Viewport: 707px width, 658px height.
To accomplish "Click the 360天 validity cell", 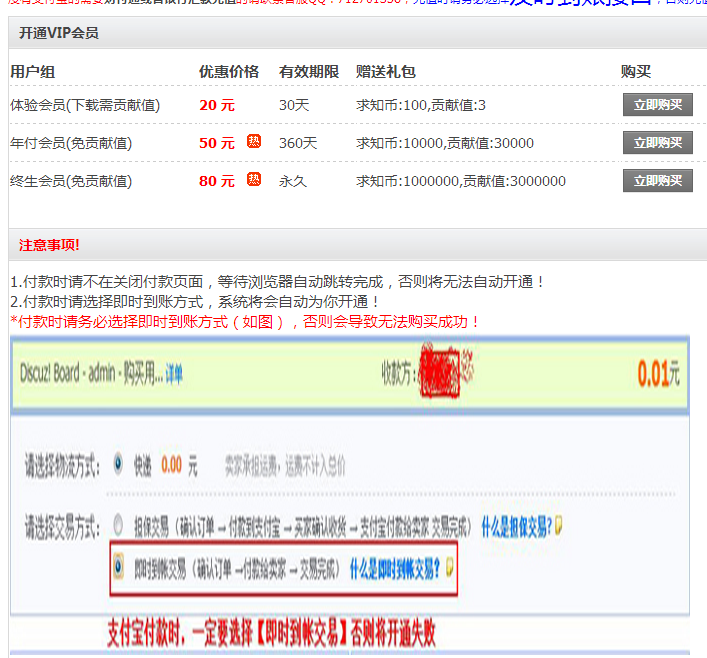I will pos(298,143).
